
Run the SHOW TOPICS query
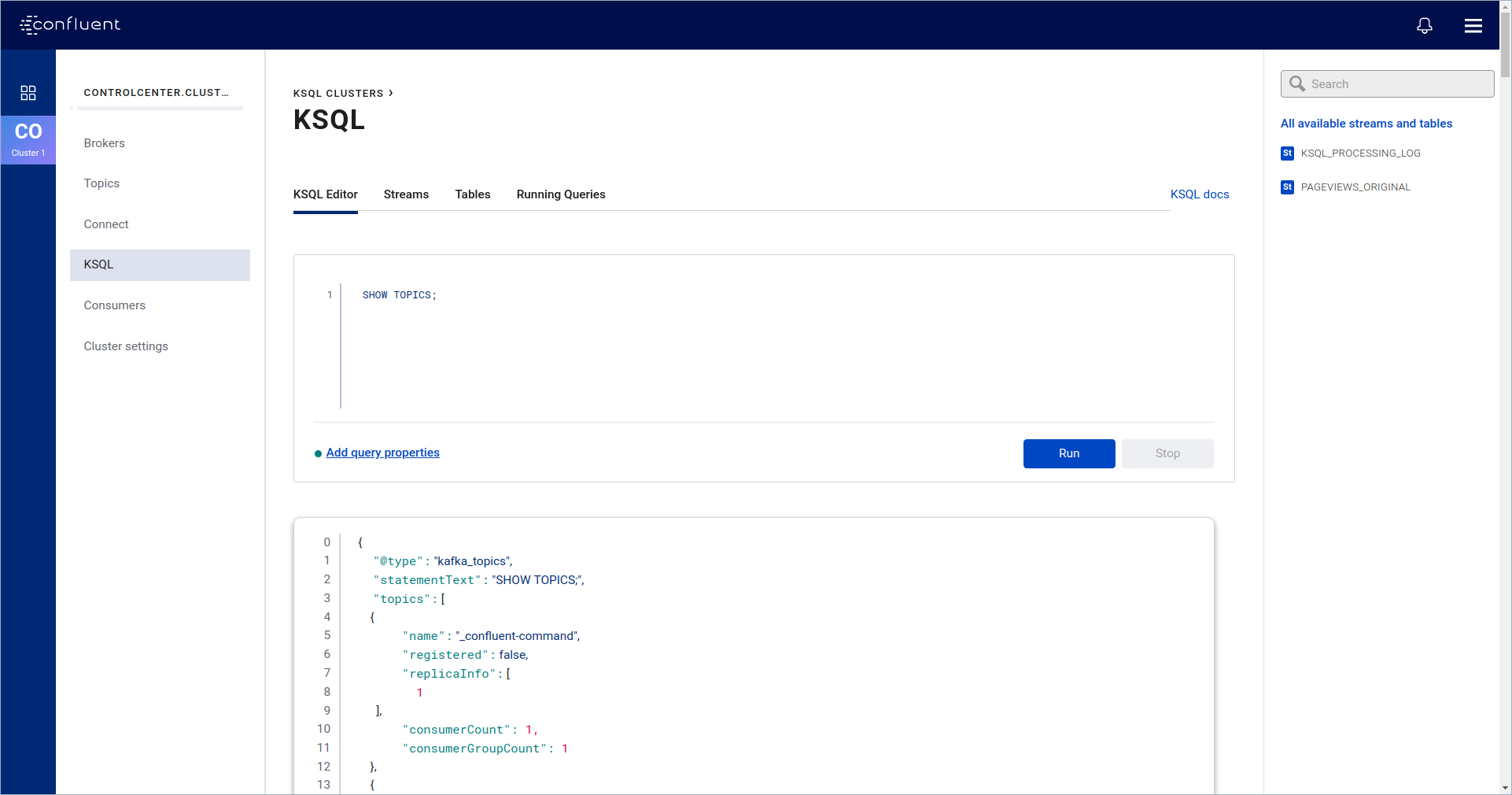1068,453
